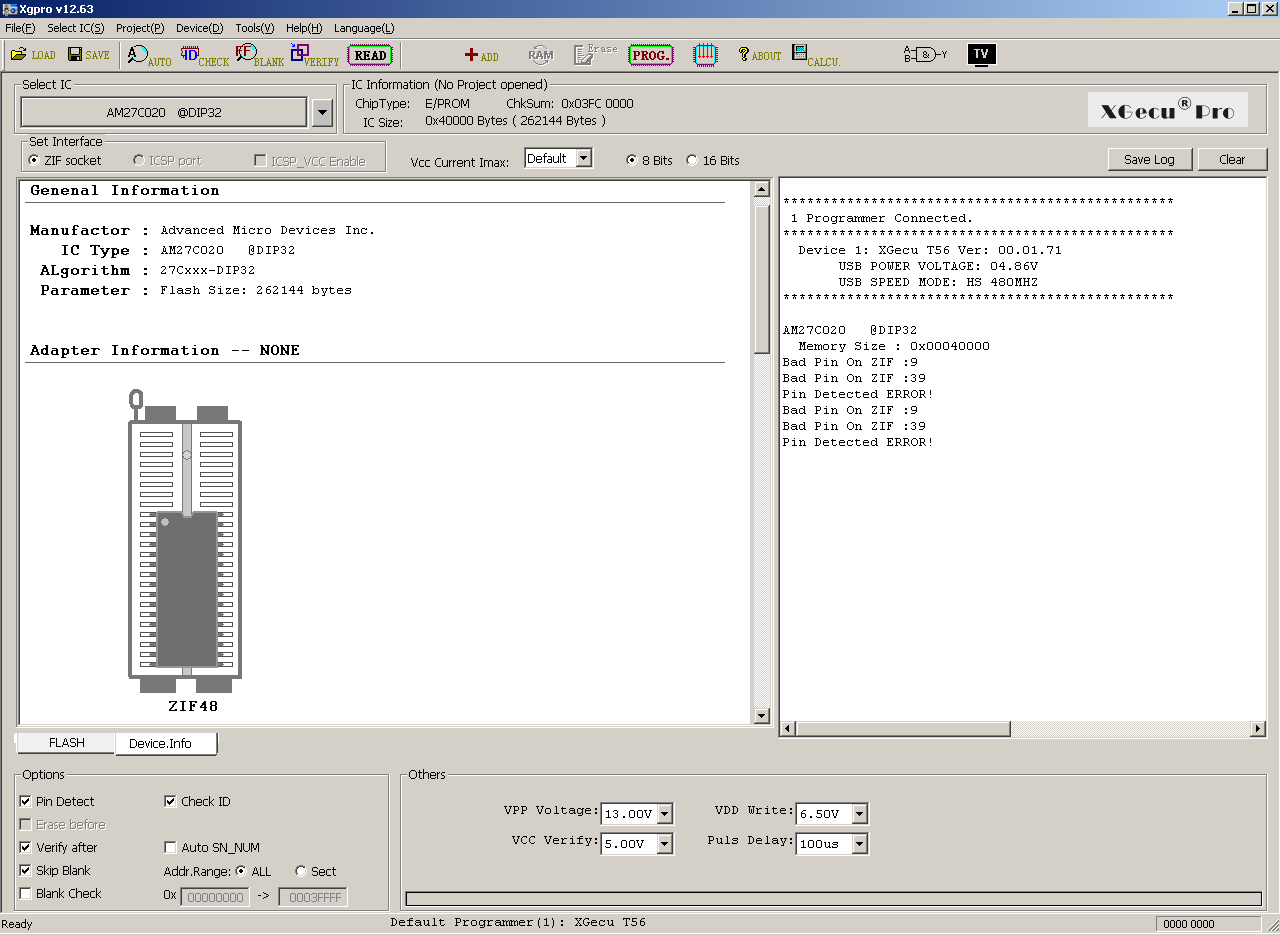Enable the Auto SN_NUM checkbox
The width and height of the screenshot is (1280, 936).
coord(170,848)
